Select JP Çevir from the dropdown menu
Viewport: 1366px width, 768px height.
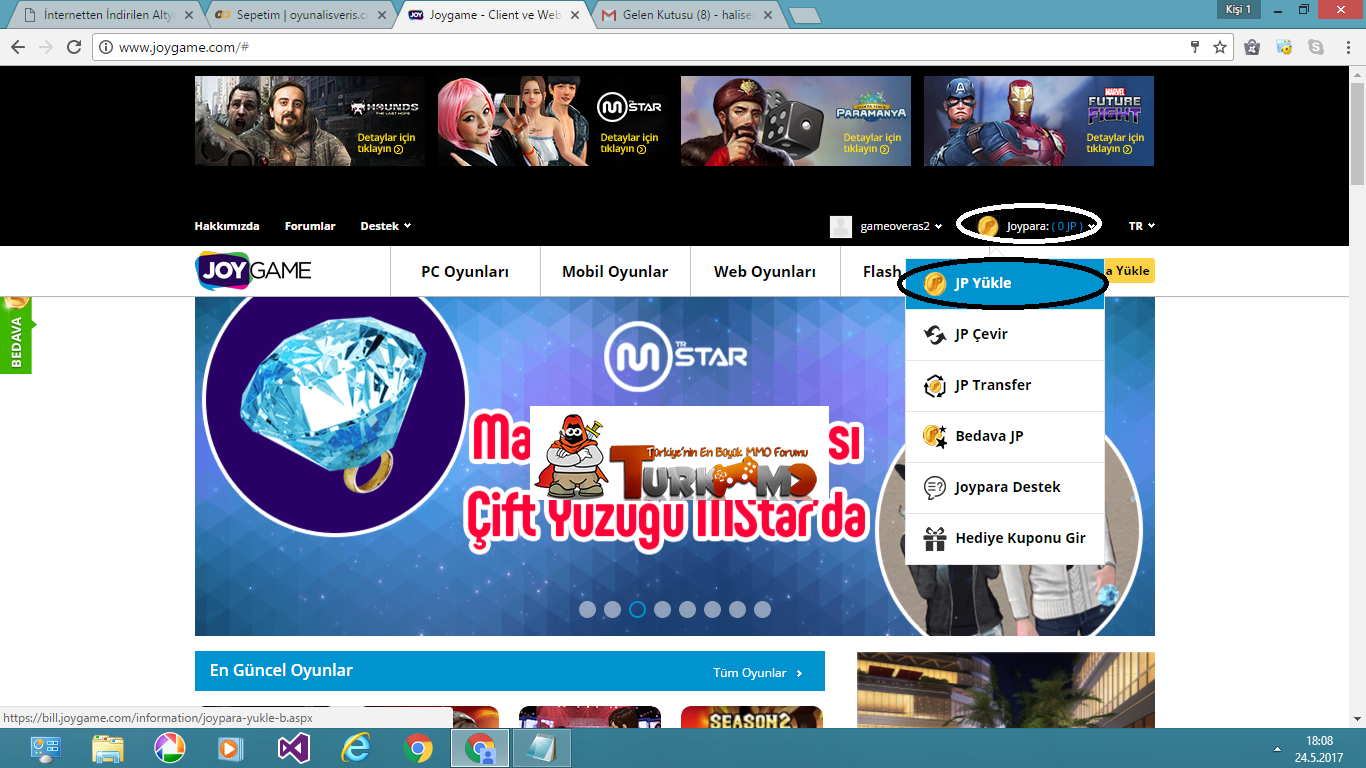click(1005, 334)
